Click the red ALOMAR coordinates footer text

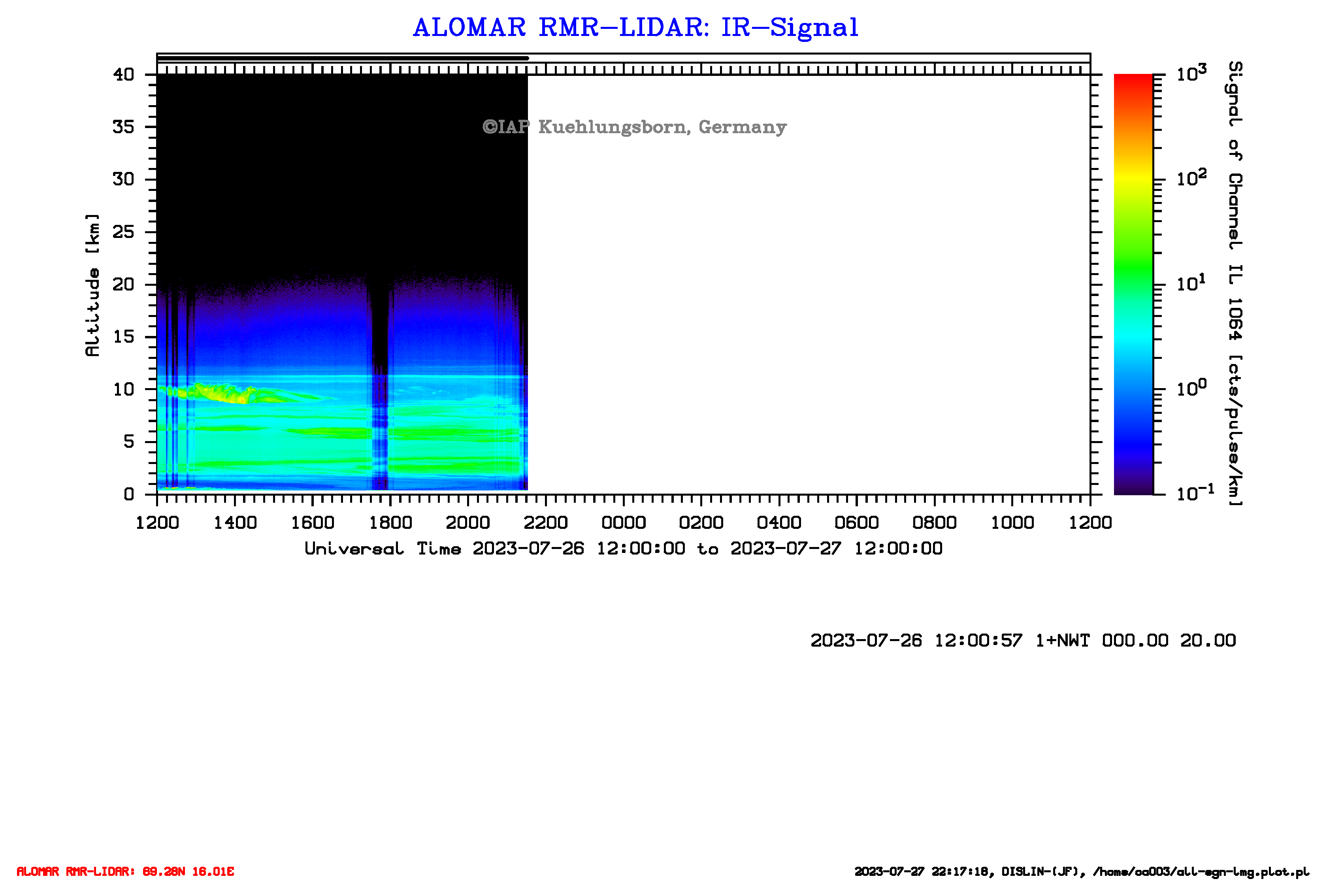125,871
